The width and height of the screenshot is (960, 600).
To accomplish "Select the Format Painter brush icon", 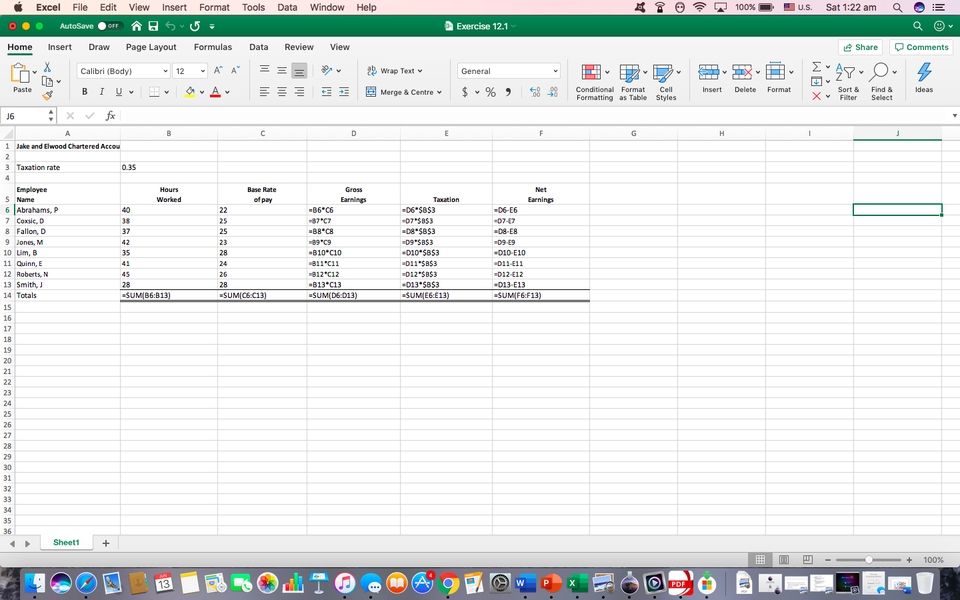I will (47, 95).
